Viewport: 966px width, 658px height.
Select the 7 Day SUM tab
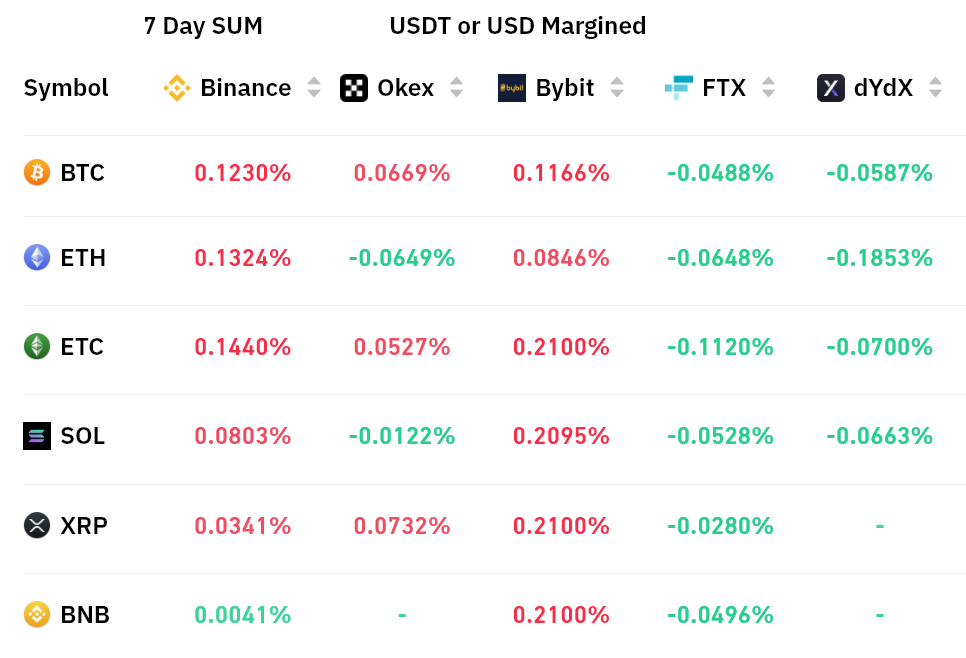click(x=203, y=26)
